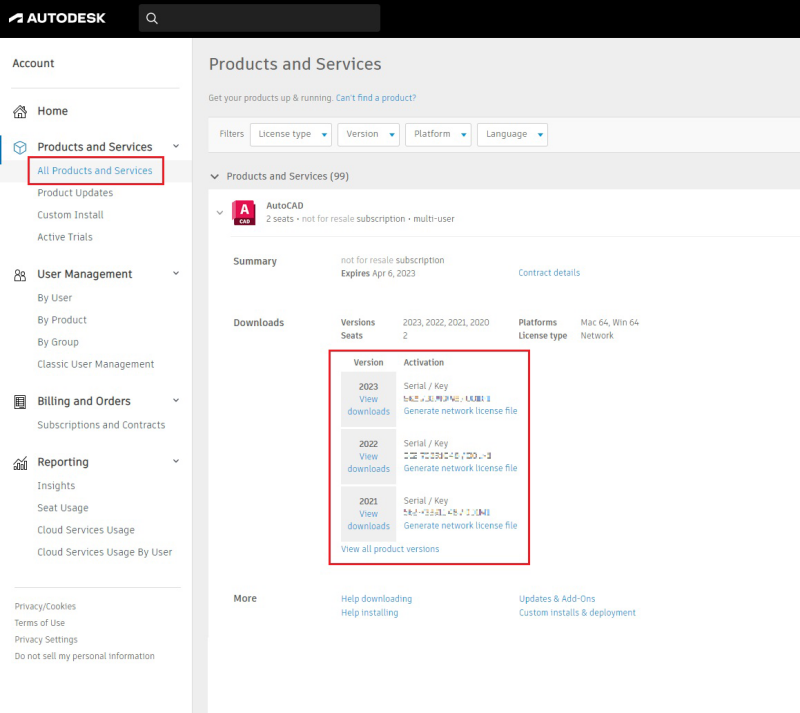The height and width of the screenshot is (713, 800).
Task: Click the Network license type value
Action: coord(597,336)
